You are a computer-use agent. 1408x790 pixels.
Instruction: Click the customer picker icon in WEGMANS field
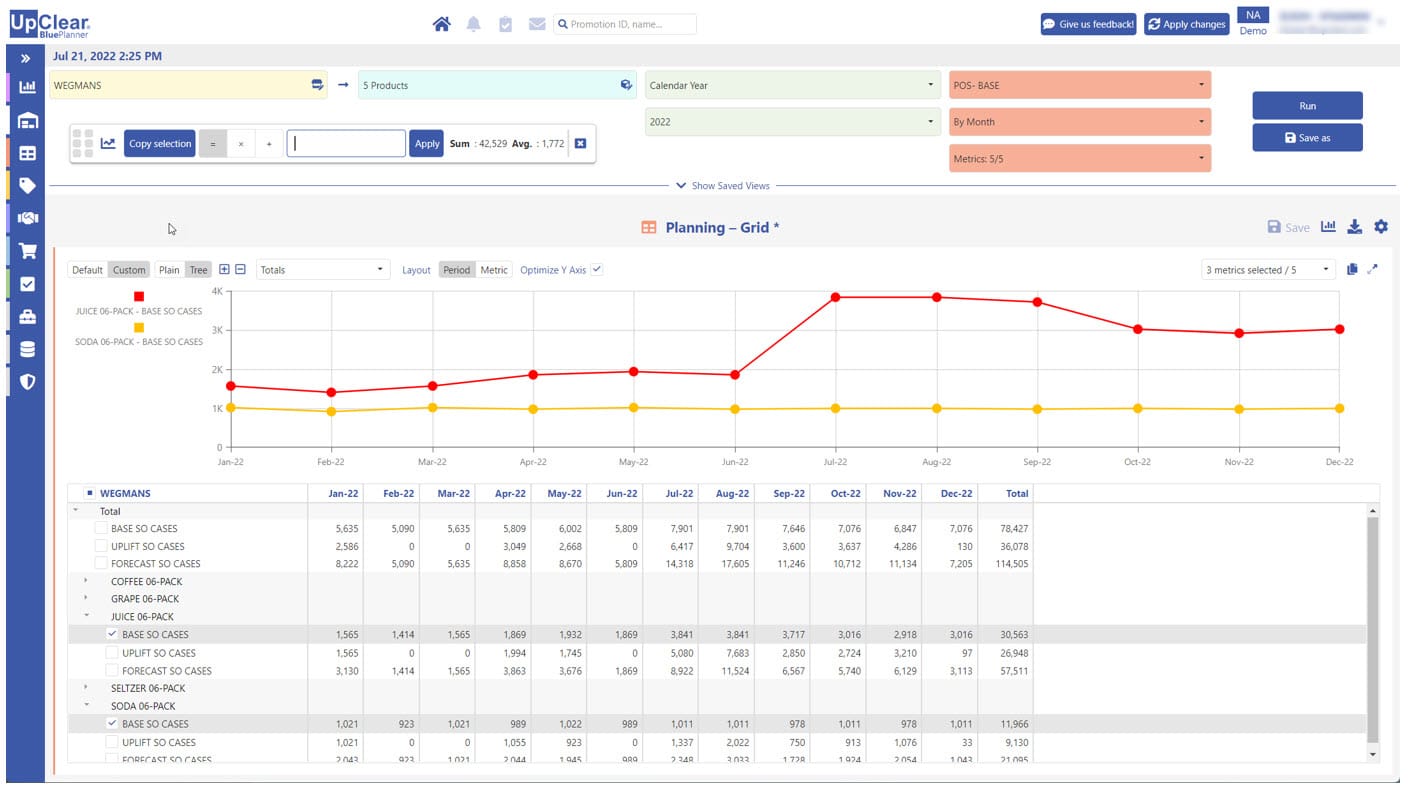(x=317, y=85)
